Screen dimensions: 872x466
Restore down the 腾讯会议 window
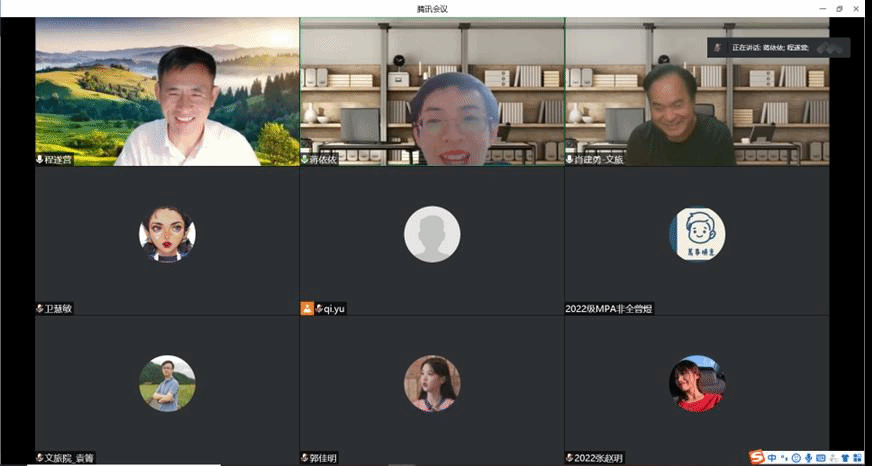[x=839, y=8]
